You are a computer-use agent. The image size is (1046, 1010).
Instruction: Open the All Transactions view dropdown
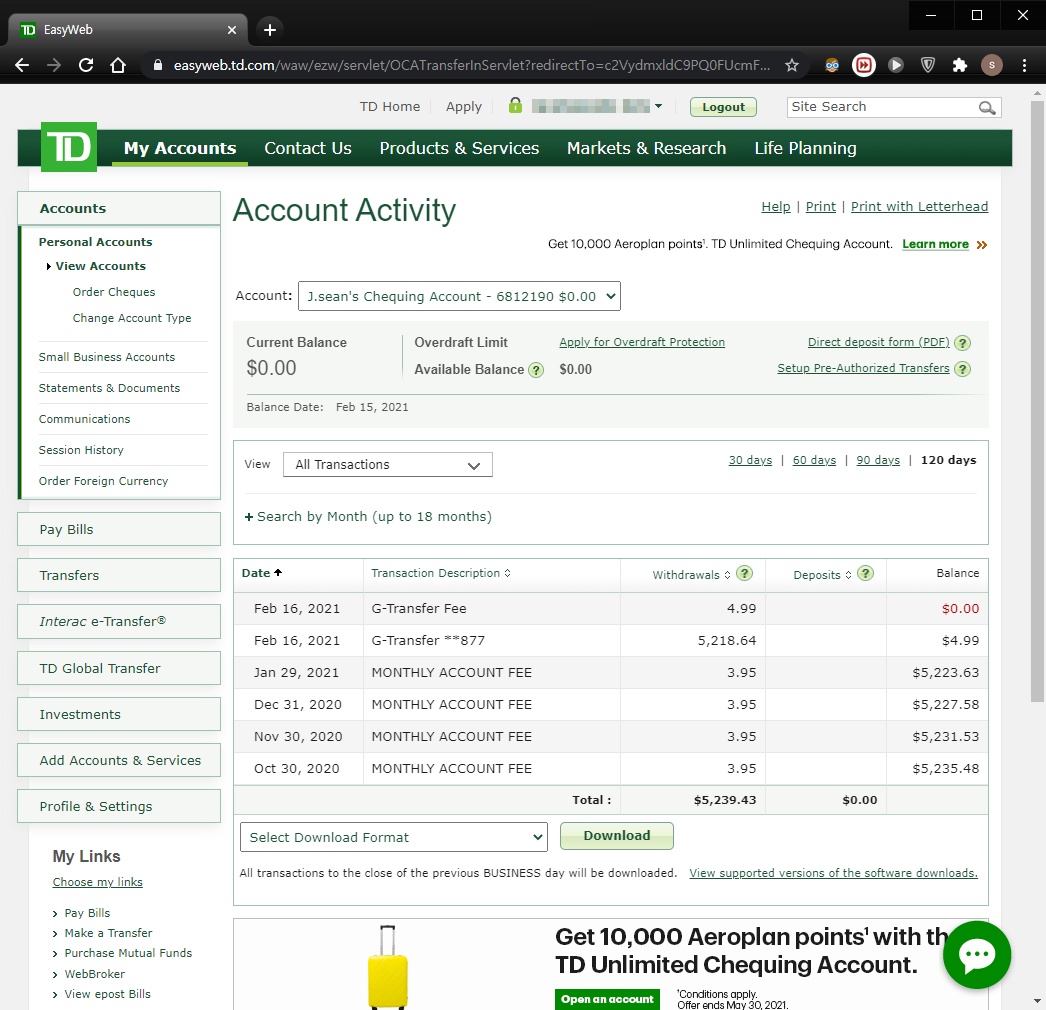point(388,465)
